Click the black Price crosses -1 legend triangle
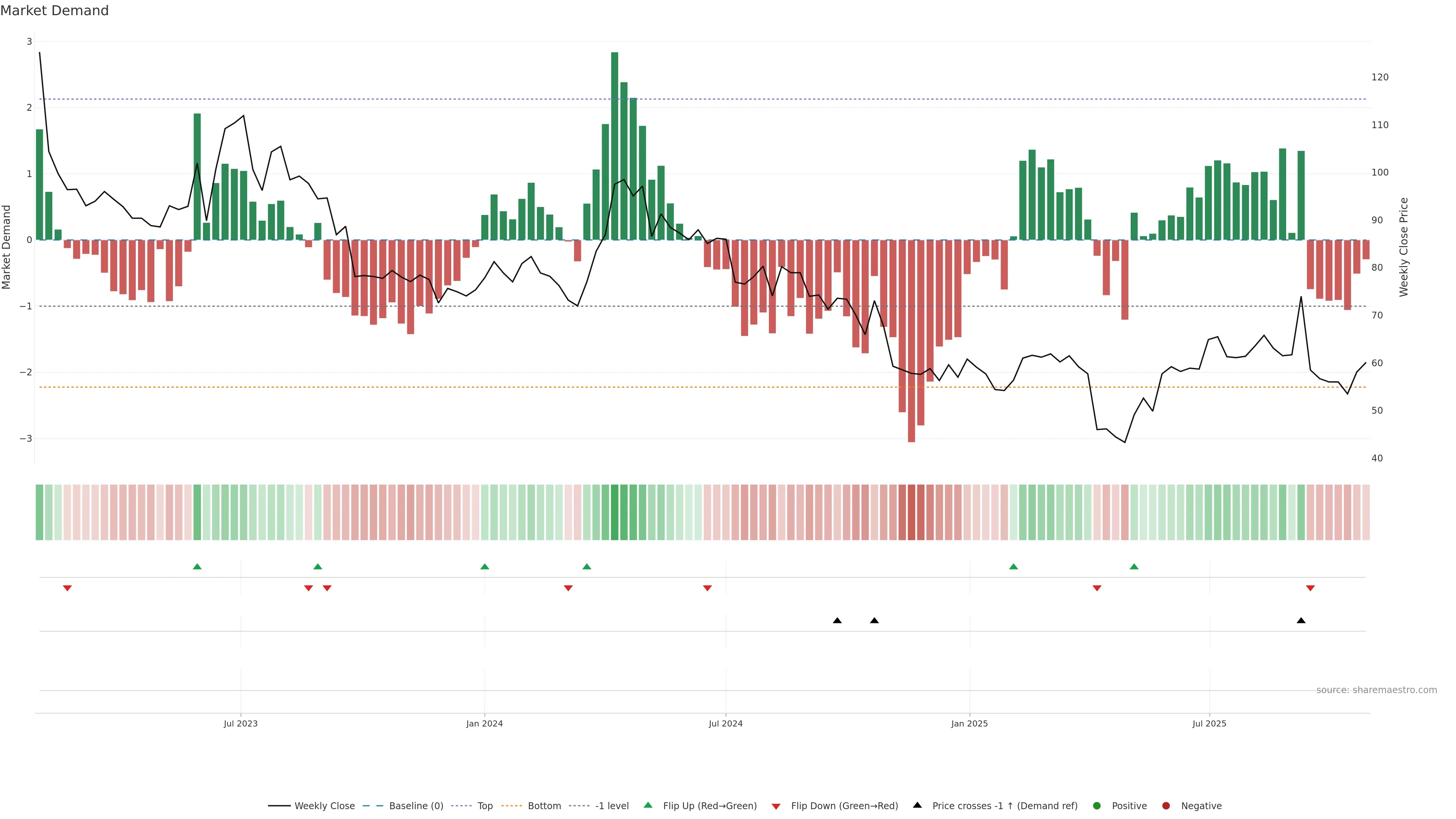This screenshot has height=819, width=1456. (917, 805)
